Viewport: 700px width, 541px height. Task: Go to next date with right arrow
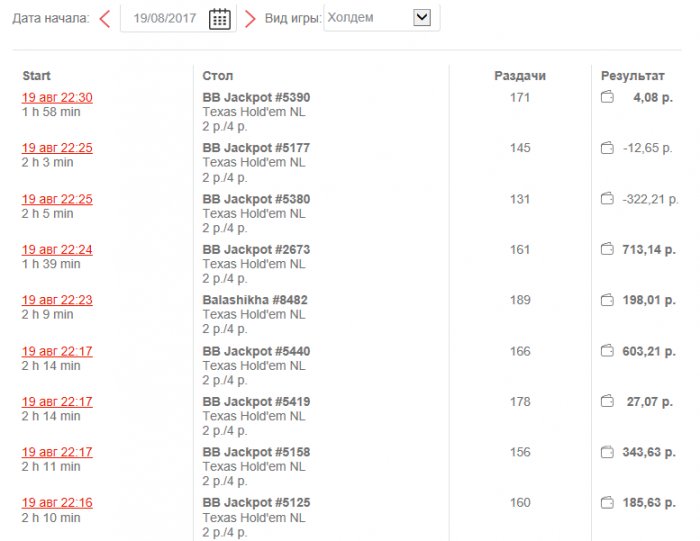click(x=250, y=19)
